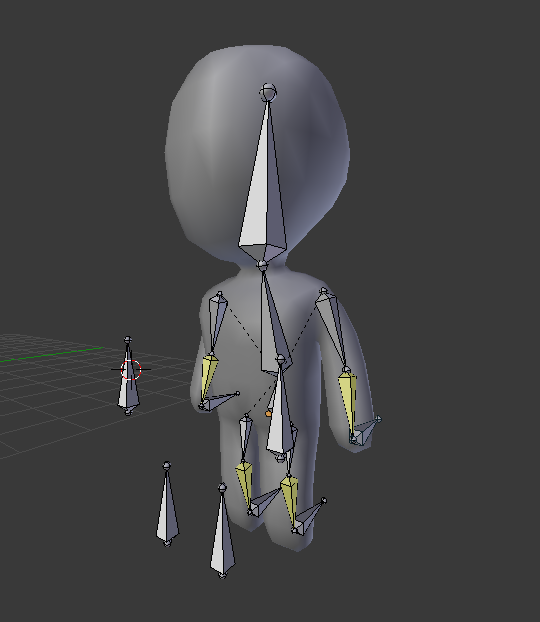Select the yellow forearm bone on screen-left arm

point(208,377)
